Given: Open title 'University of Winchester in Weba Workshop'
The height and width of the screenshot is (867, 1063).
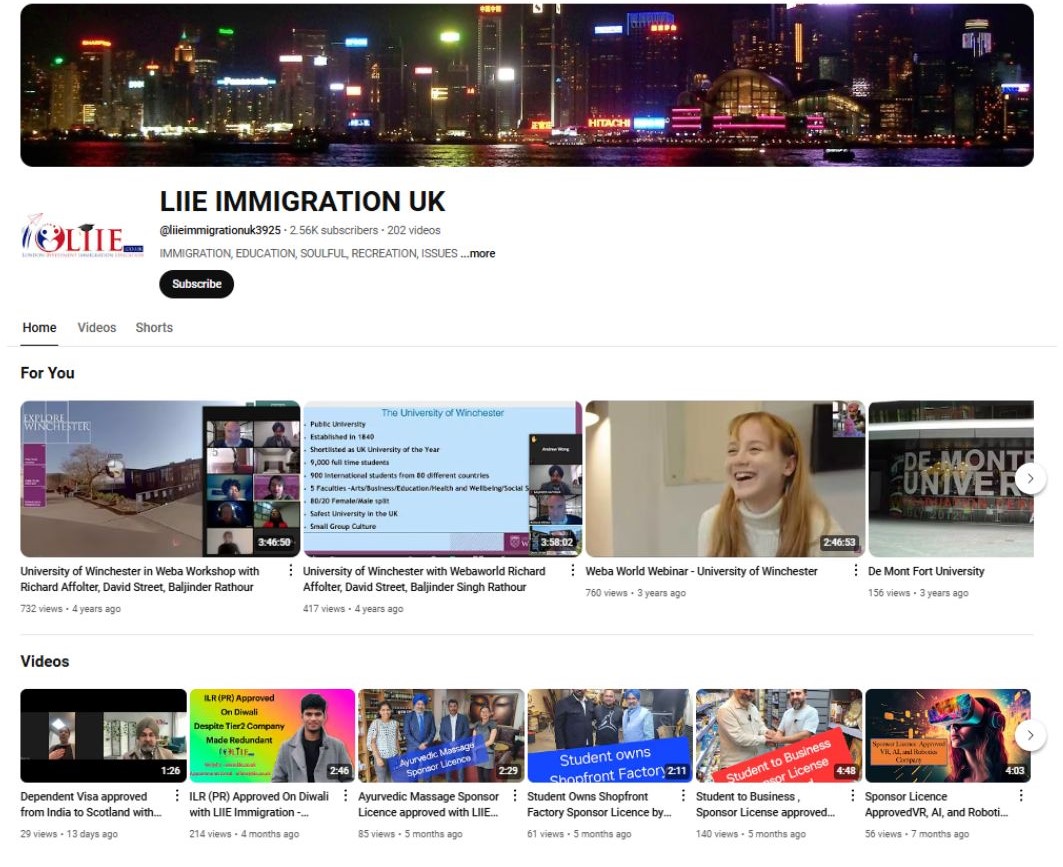Looking at the screenshot, I should pos(140,579).
